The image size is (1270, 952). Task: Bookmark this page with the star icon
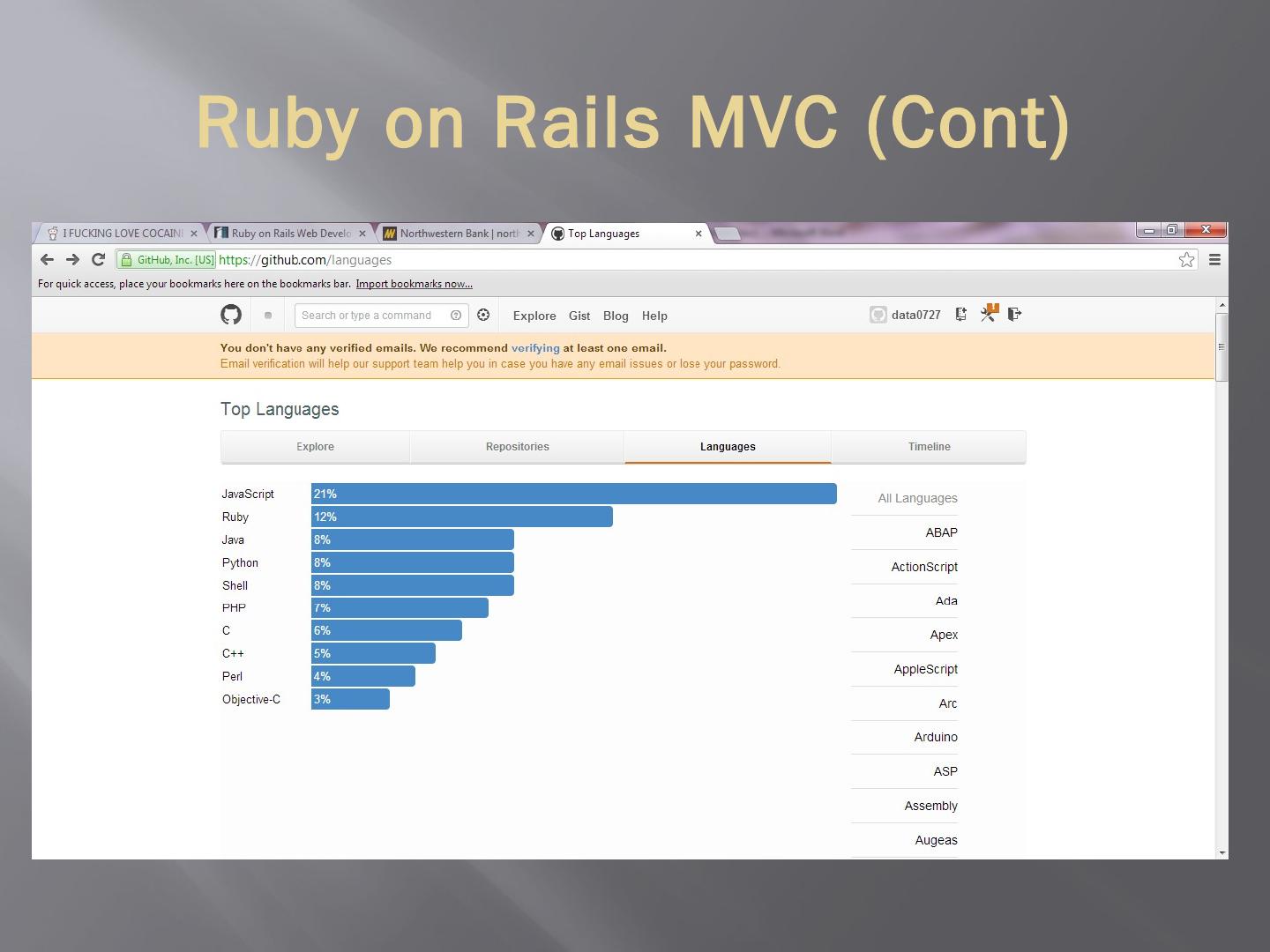click(1187, 259)
